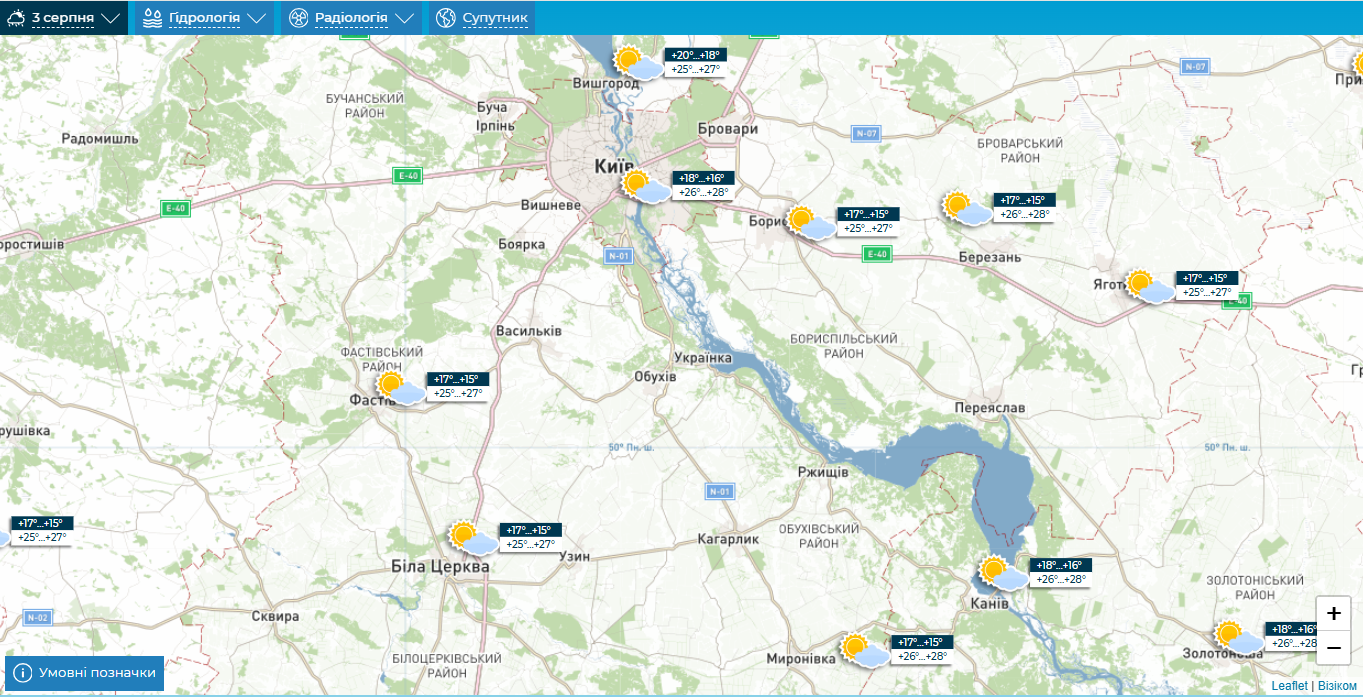Open the Візіком attribution link
The height and width of the screenshot is (697, 1363).
(x=1337, y=686)
